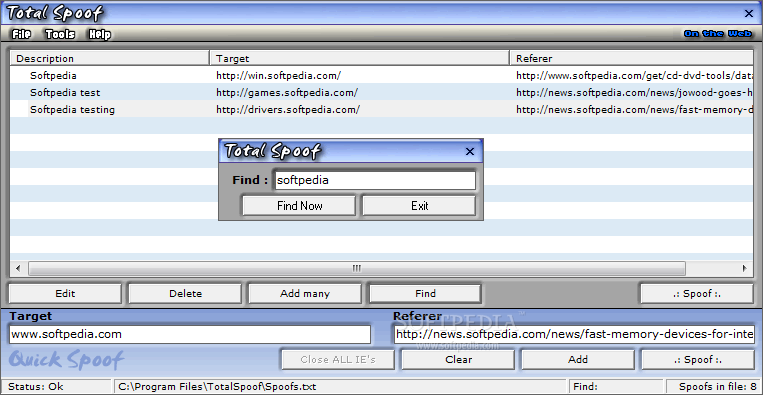
Task: Click the Find text input field
Action: (375, 180)
